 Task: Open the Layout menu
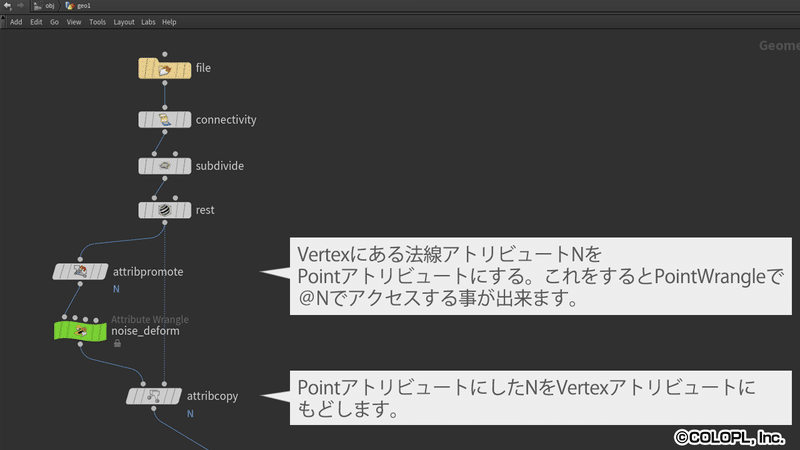tap(124, 22)
